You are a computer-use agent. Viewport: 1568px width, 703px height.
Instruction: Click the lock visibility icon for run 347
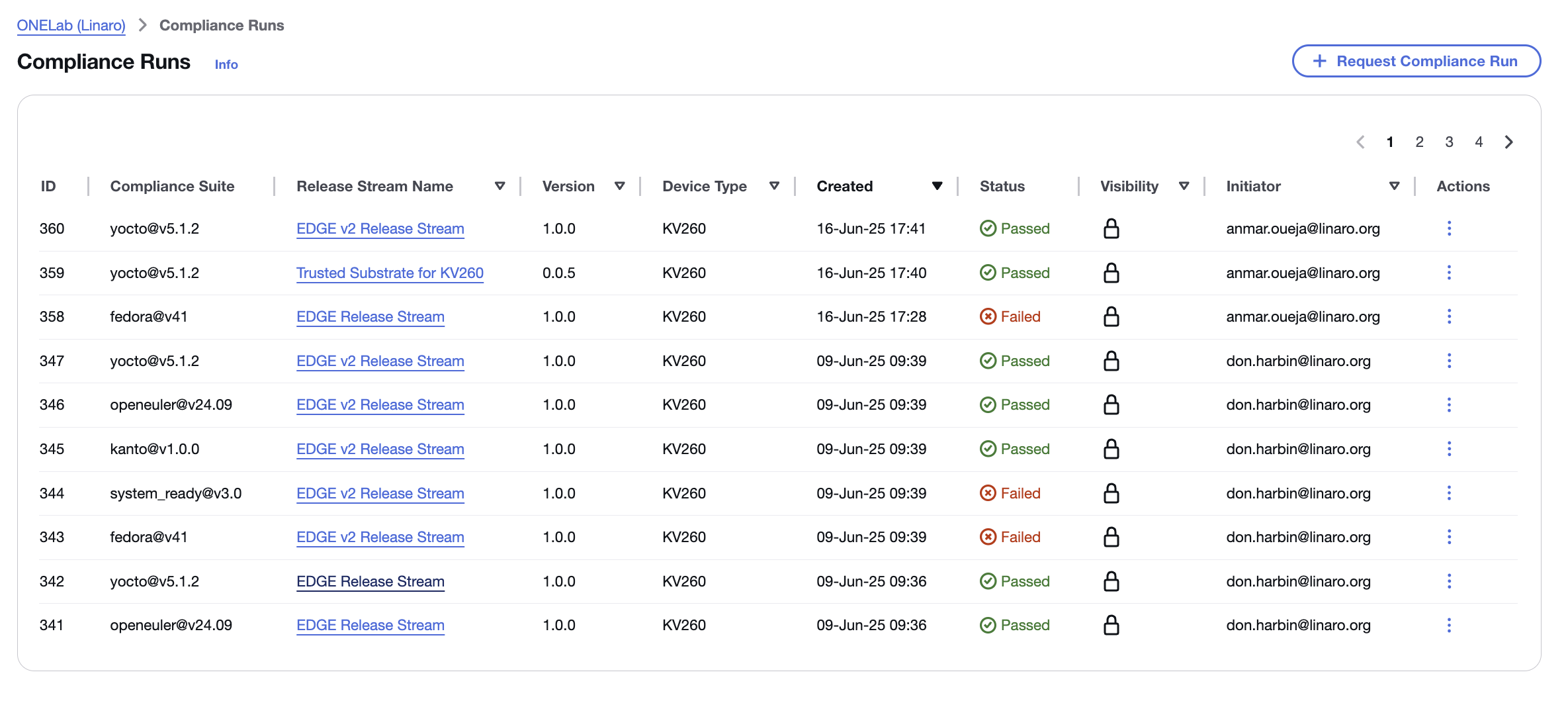pos(1111,361)
